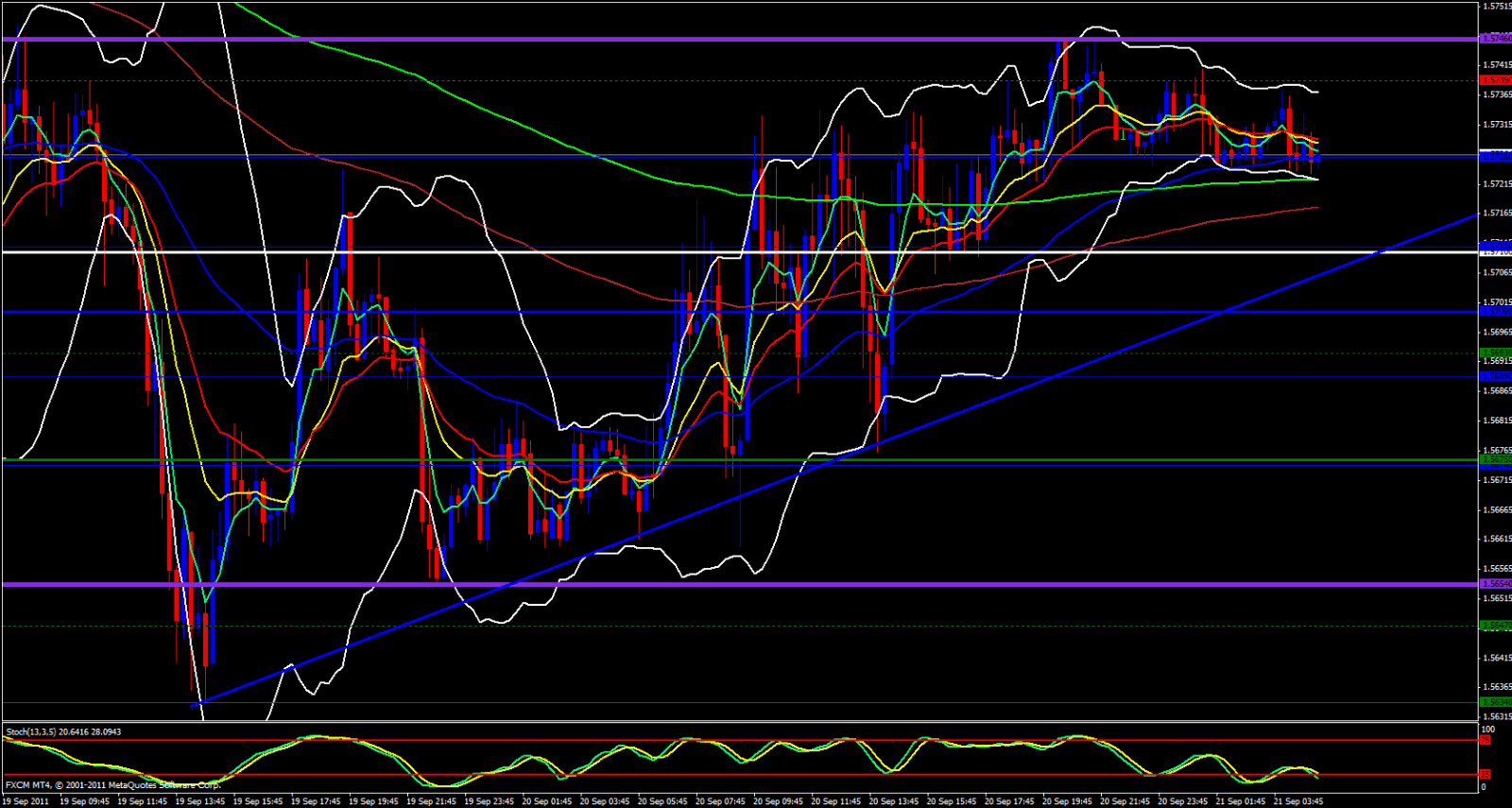Click the 19 Sep 2011 time axis label
Viewport: 1512px width, 808px height.
click(26, 801)
